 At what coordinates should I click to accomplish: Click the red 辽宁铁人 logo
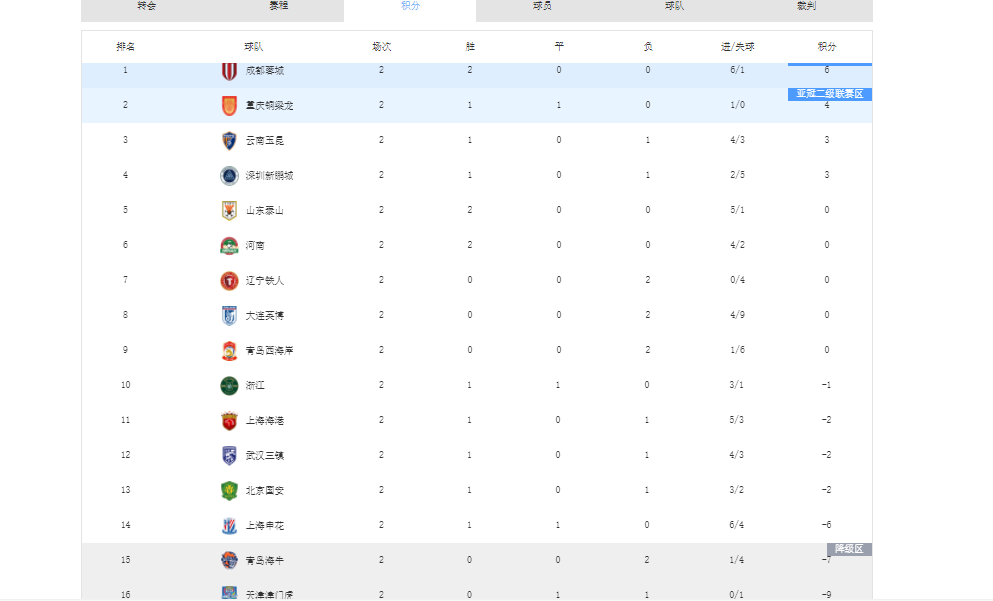pyautogui.click(x=229, y=280)
